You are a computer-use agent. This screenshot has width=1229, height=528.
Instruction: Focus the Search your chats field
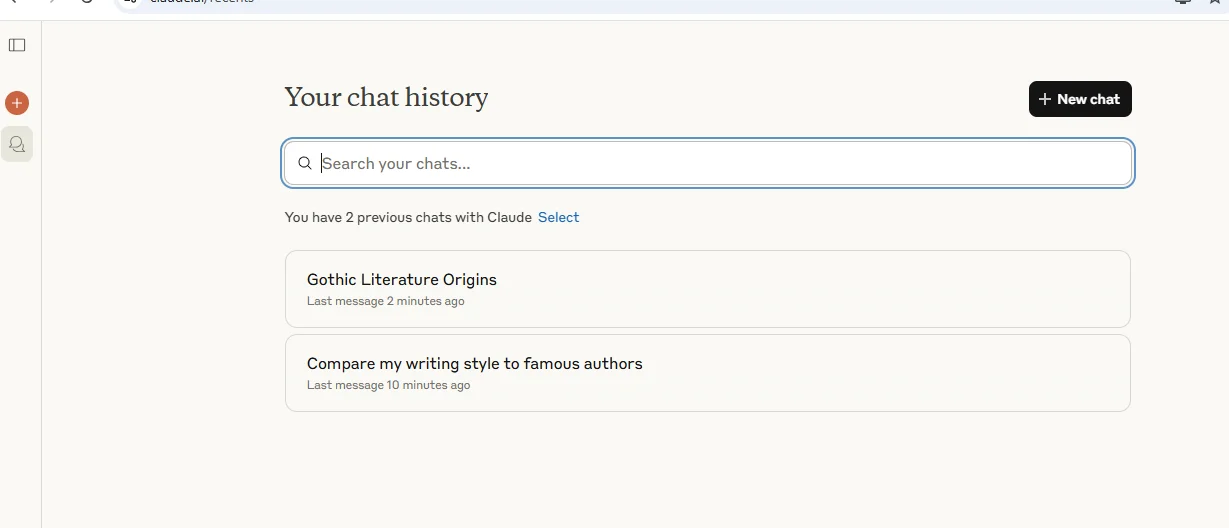click(708, 163)
